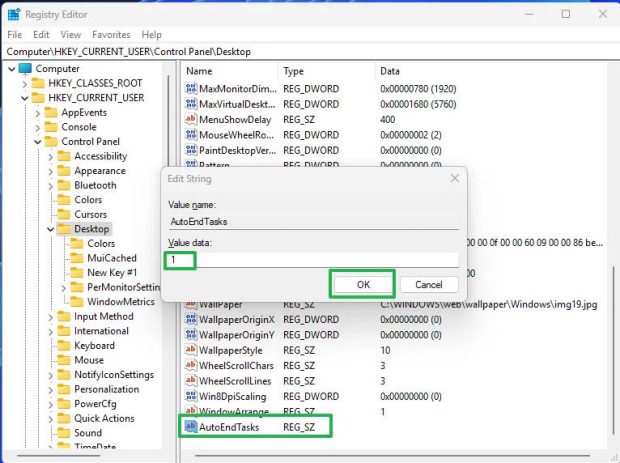Expand the International key
Viewport: 620px width, 463px height.
(x=51, y=332)
